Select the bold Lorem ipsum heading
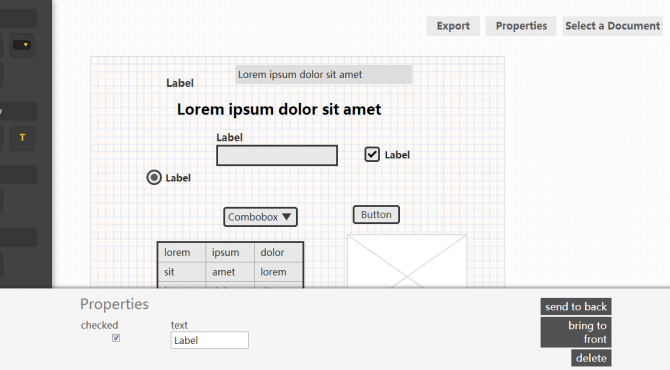The height and width of the screenshot is (370, 670). tap(279, 109)
